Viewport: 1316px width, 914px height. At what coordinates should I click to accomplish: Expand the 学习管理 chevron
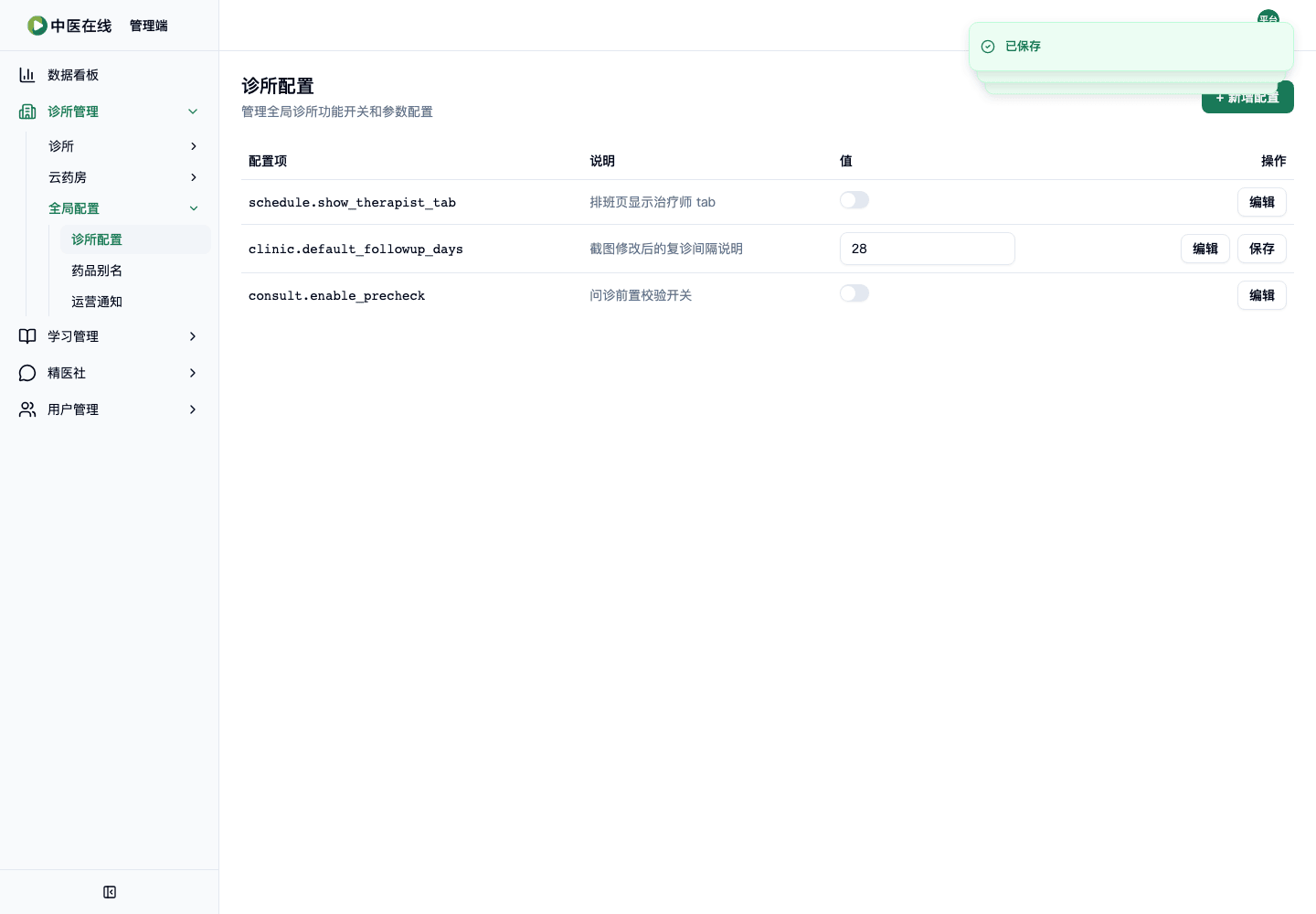[x=193, y=336]
